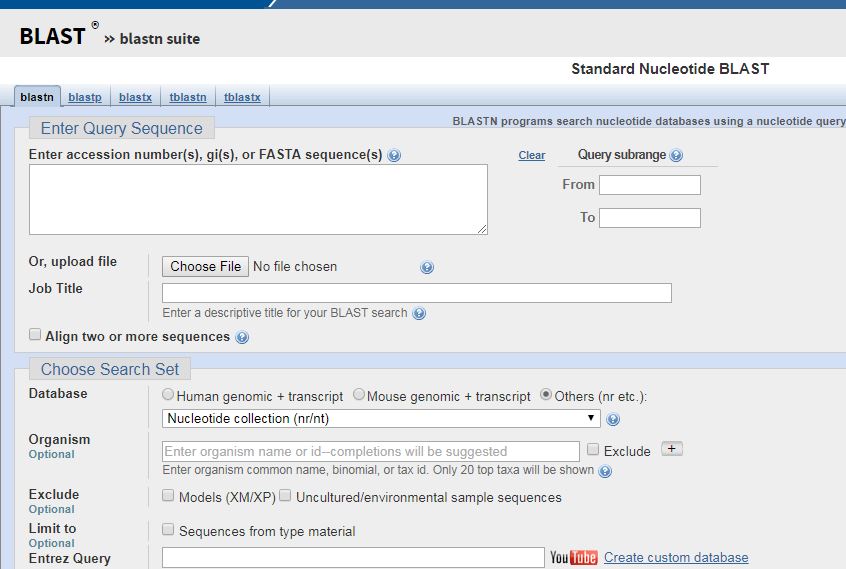
Task: Switch to the blastp tab
Action: [85, 97]
